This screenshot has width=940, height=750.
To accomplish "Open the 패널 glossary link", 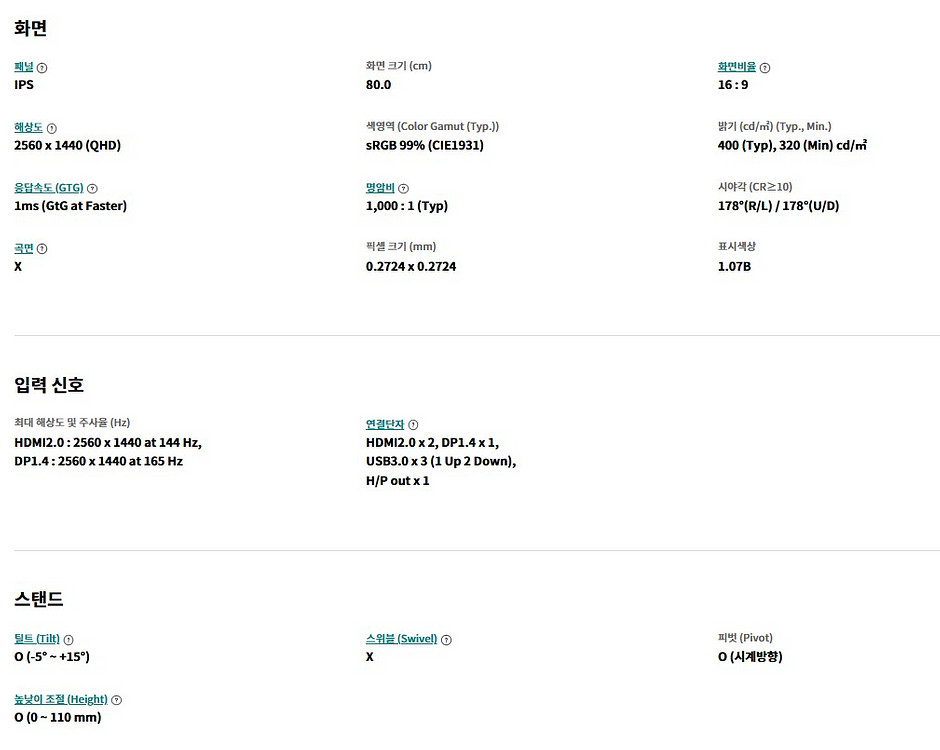I will [x=24, y=67].
